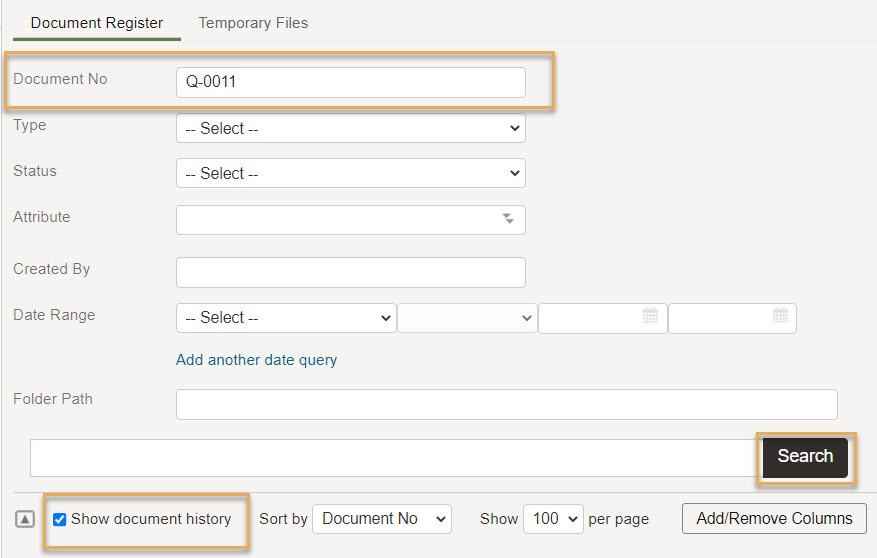Select the Document Register tab

tap(97, 23)
